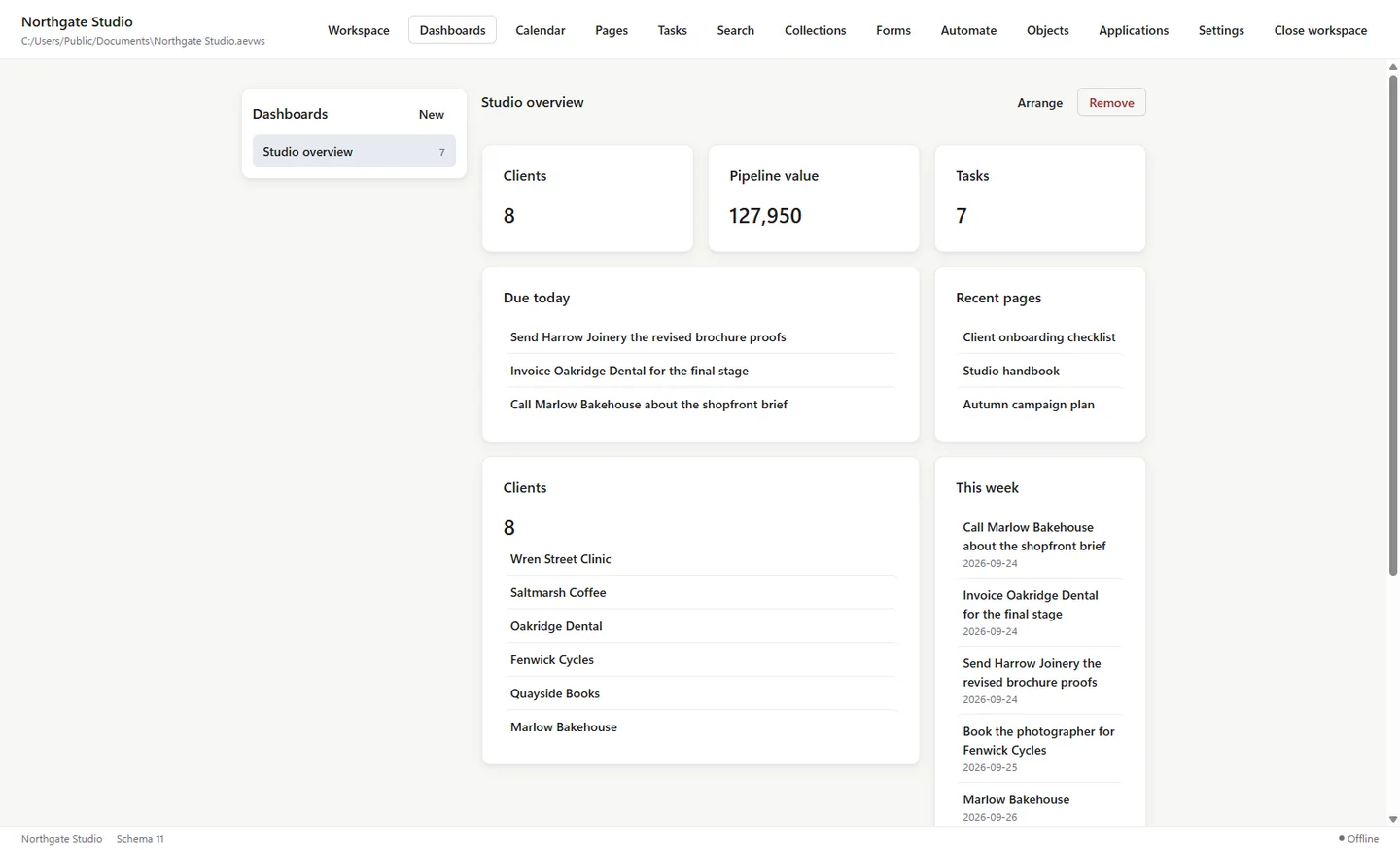Select Saltmarsh Coffee client row
The height and width of the screenshot is (850, 1400).
pyautogui.click(x=700, y=592)
